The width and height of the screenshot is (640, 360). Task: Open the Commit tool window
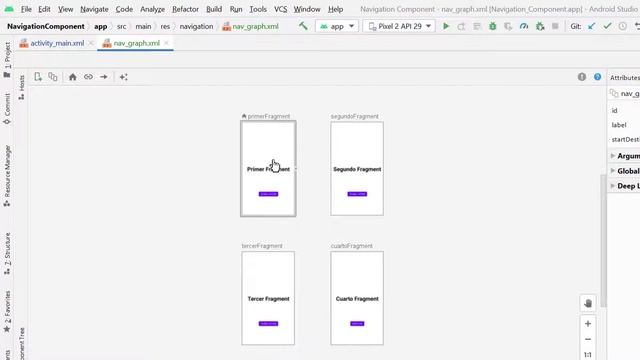[7, 109]
